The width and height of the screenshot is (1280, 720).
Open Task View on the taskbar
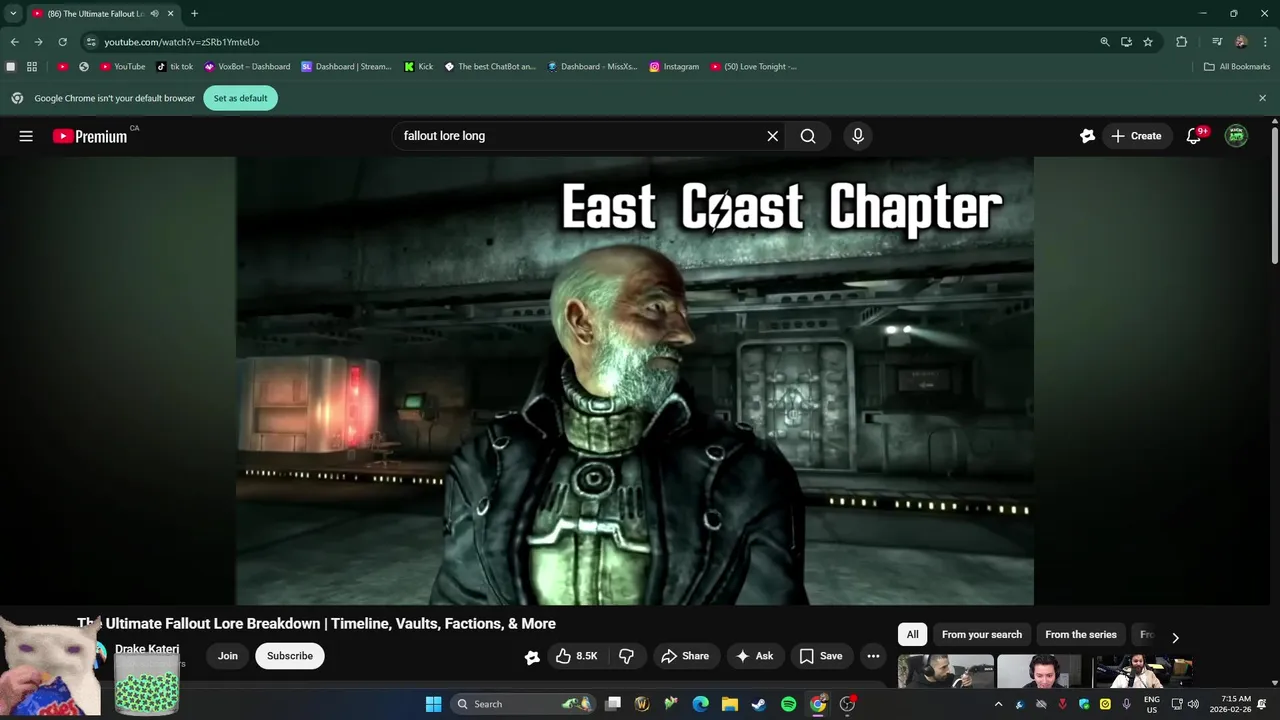(x=613, y=704)
